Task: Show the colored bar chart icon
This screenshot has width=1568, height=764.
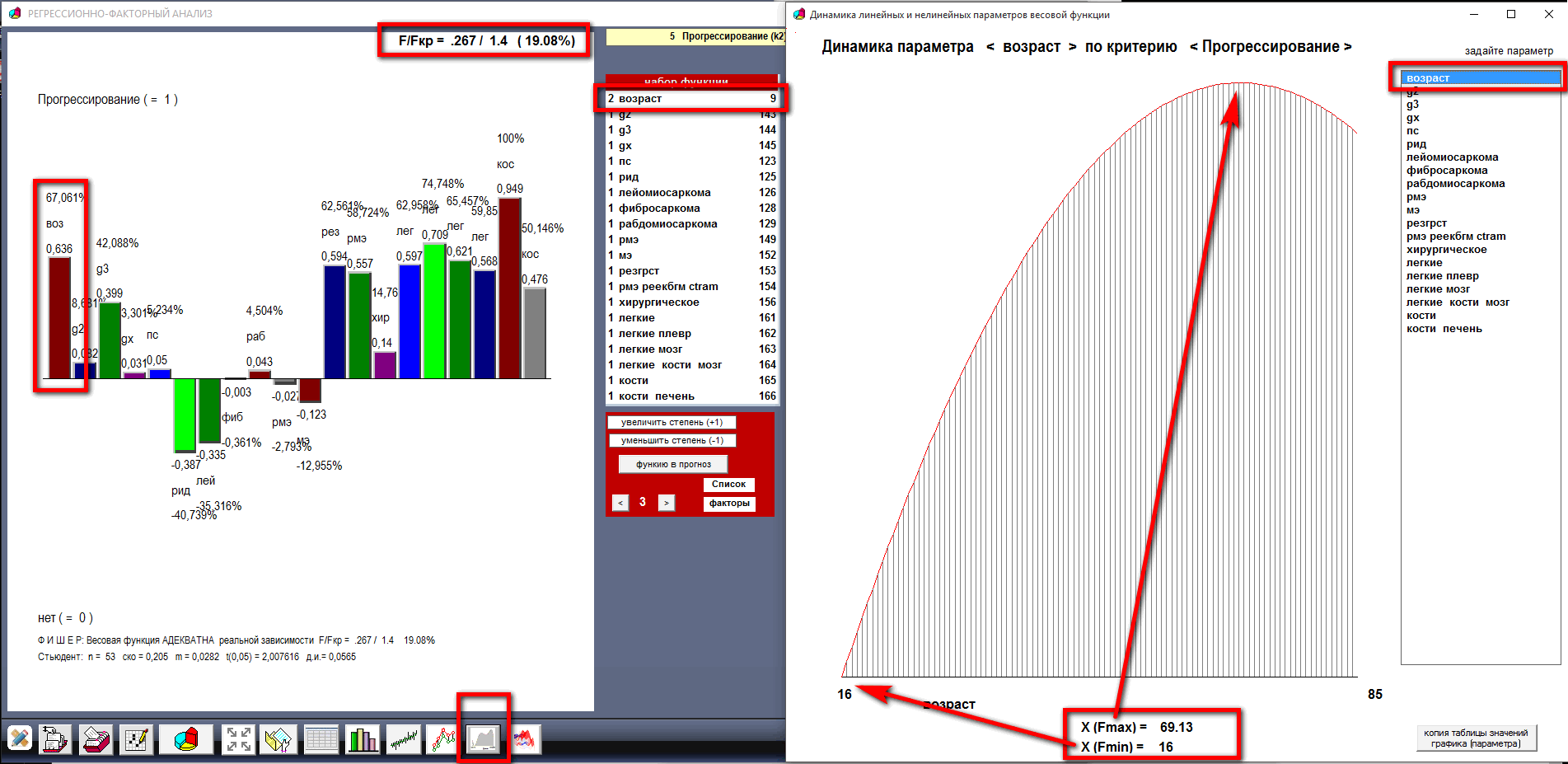Action: click(362, 739)
